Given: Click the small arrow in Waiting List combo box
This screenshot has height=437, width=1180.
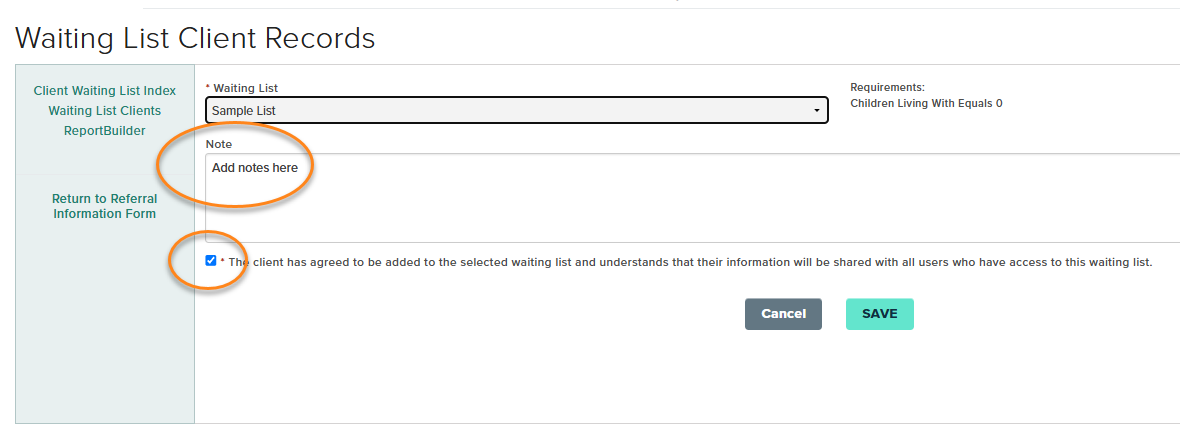Looking at the screenshot, I should coord(816,110).
